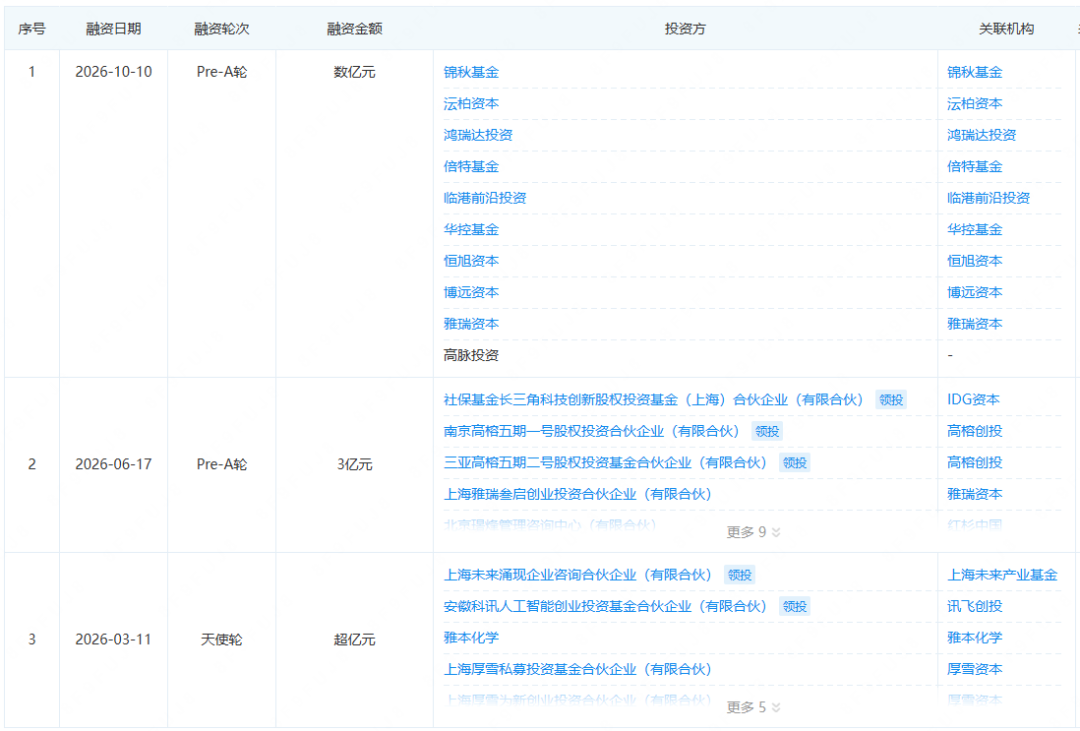The width and height of the screenshot is (1080, 731).
Task: Click 领投 tag beside 安徽科讯人工智能
Action: click(794, 606)
